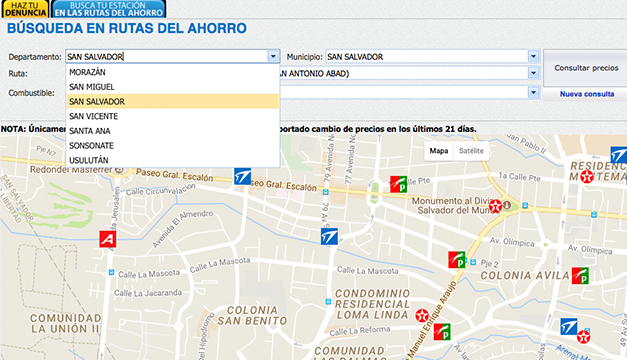
Task: Click the Puma marker in Colonia Avila
Action: 580,276
